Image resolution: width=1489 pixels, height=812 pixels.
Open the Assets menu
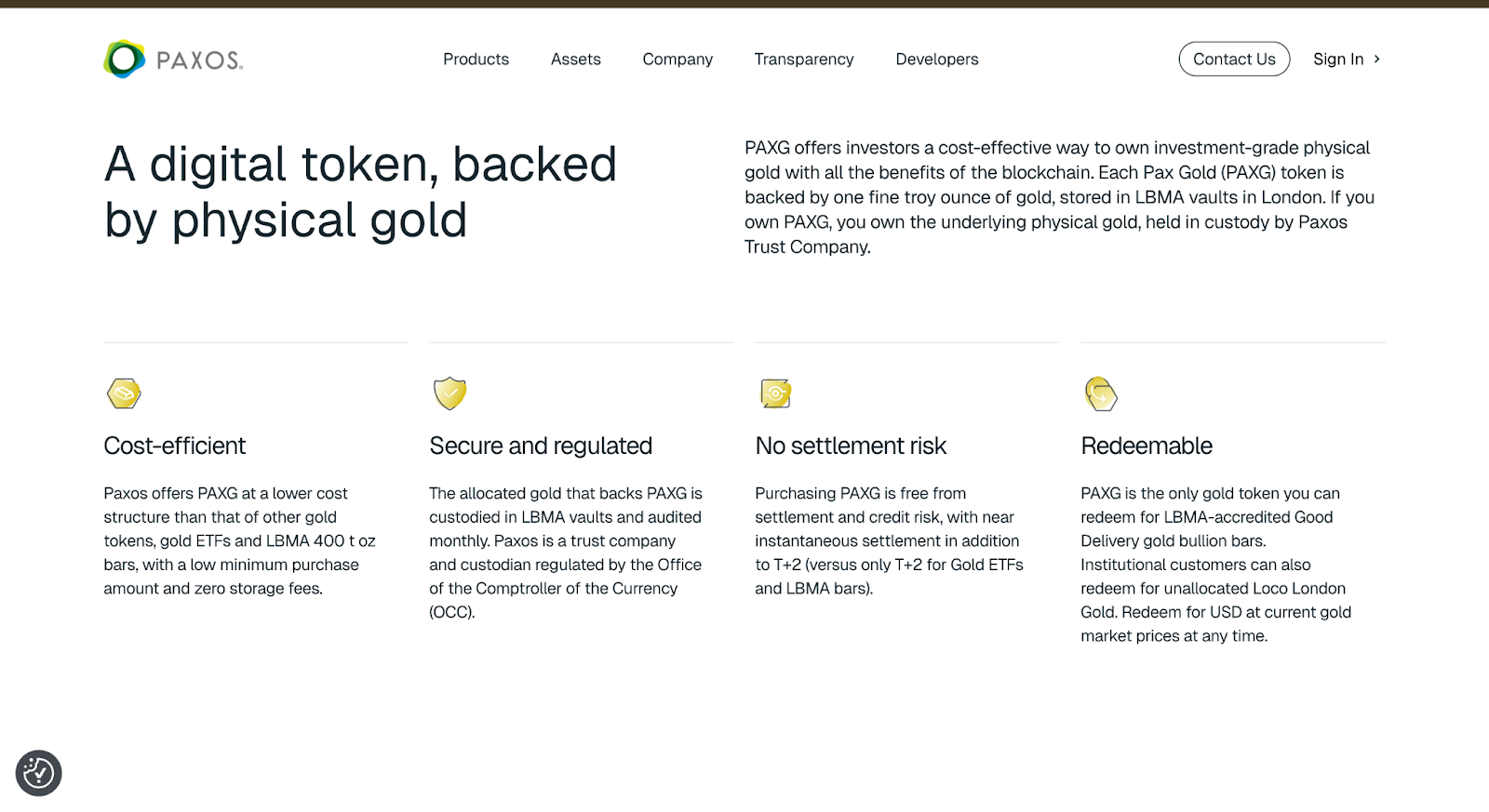pyautogui.click(x=575, y=60)
